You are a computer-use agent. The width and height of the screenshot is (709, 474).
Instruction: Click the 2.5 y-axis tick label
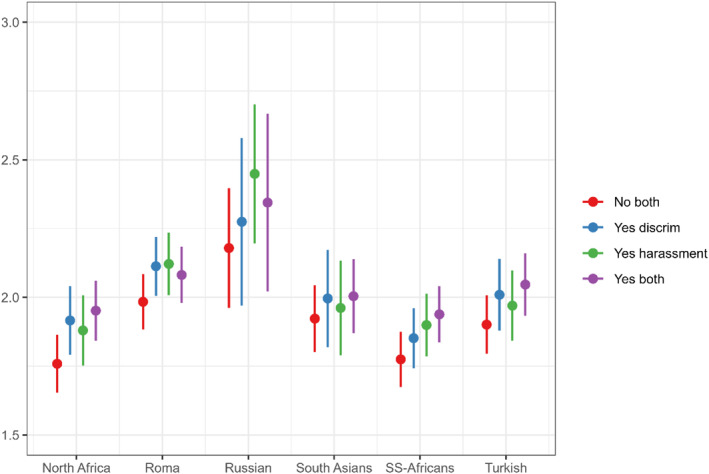coord(16,160)
